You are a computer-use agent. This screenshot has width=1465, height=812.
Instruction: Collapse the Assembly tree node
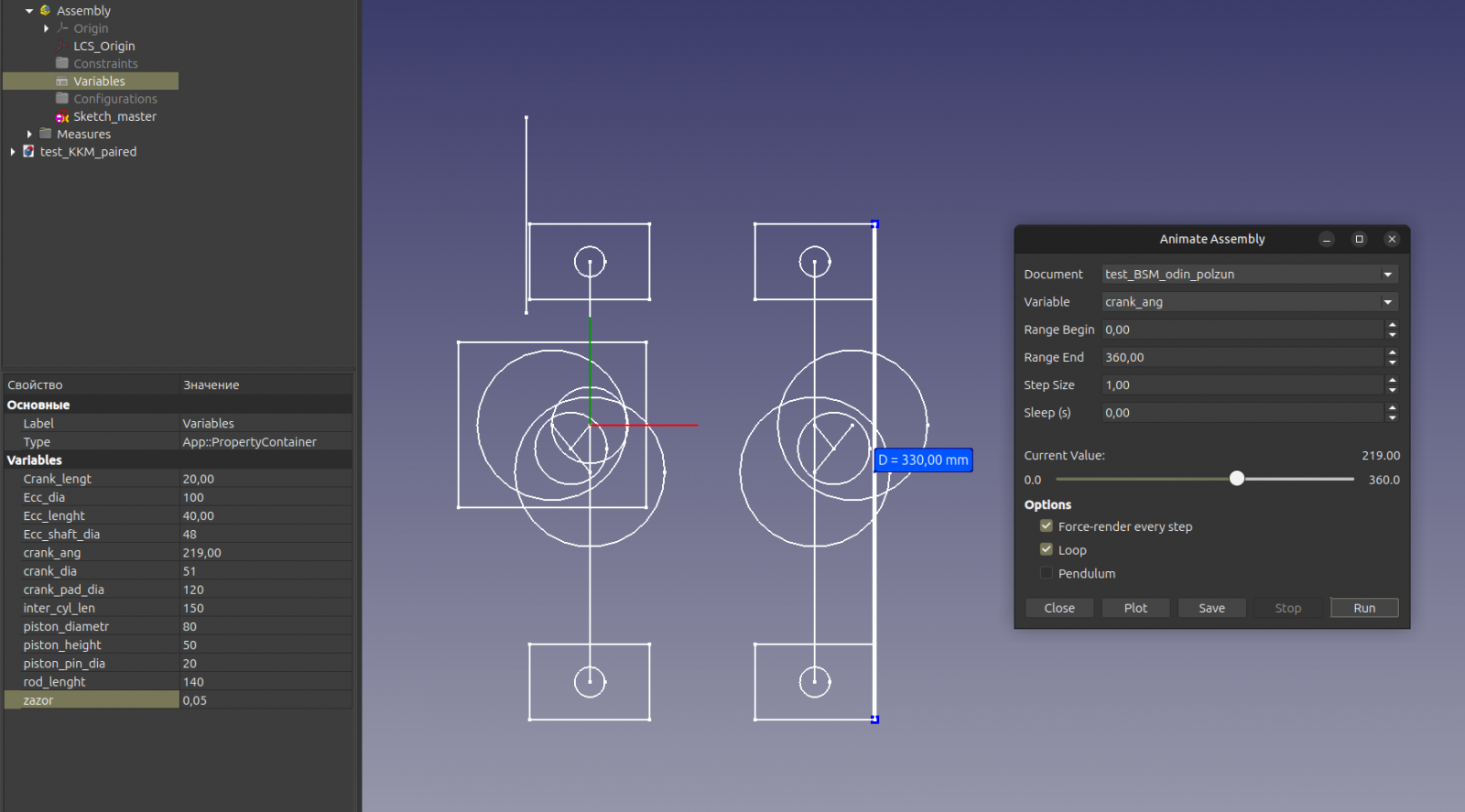[29, 11]
